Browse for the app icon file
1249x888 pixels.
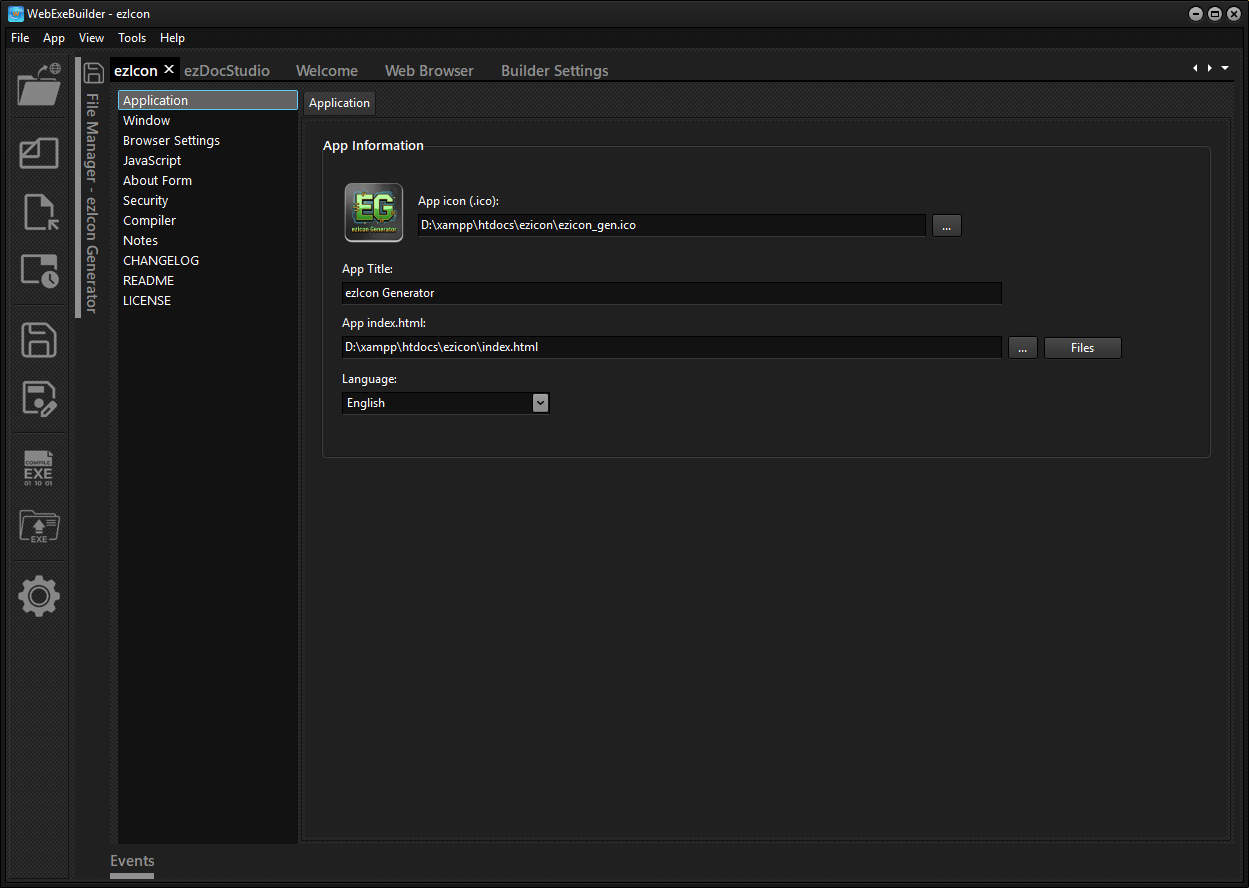946,225
